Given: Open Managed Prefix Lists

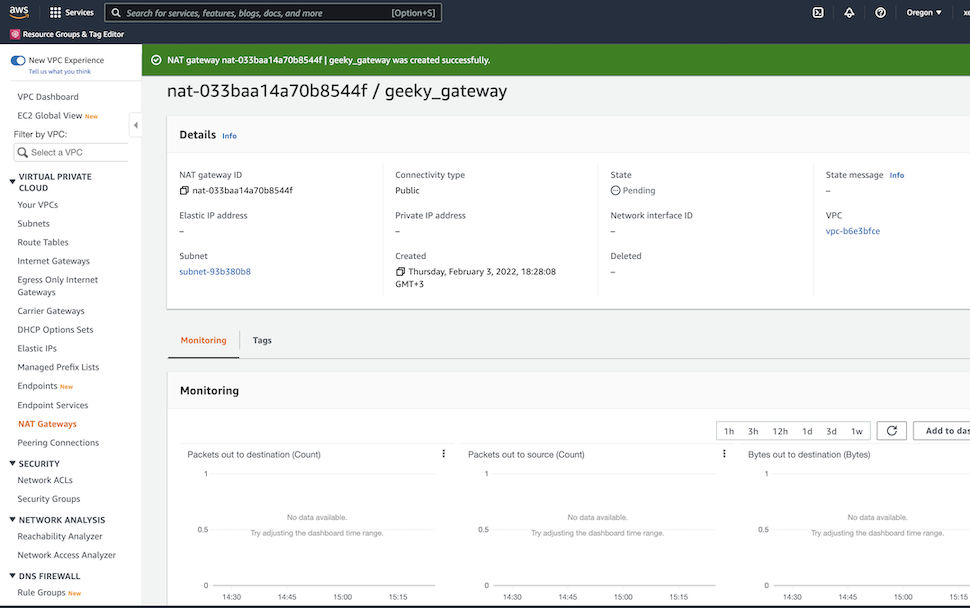Looking at the screenshot, I should (58, 367).
